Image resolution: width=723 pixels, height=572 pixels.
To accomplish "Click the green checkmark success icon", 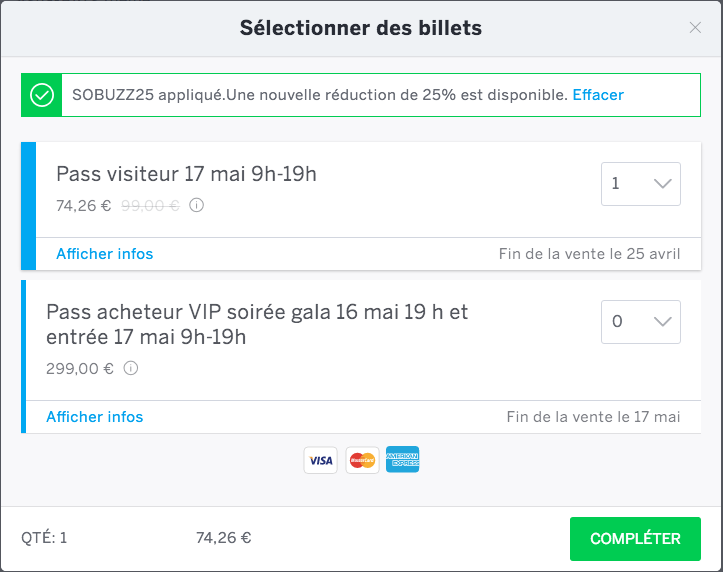I will click(x=42, y=95).
